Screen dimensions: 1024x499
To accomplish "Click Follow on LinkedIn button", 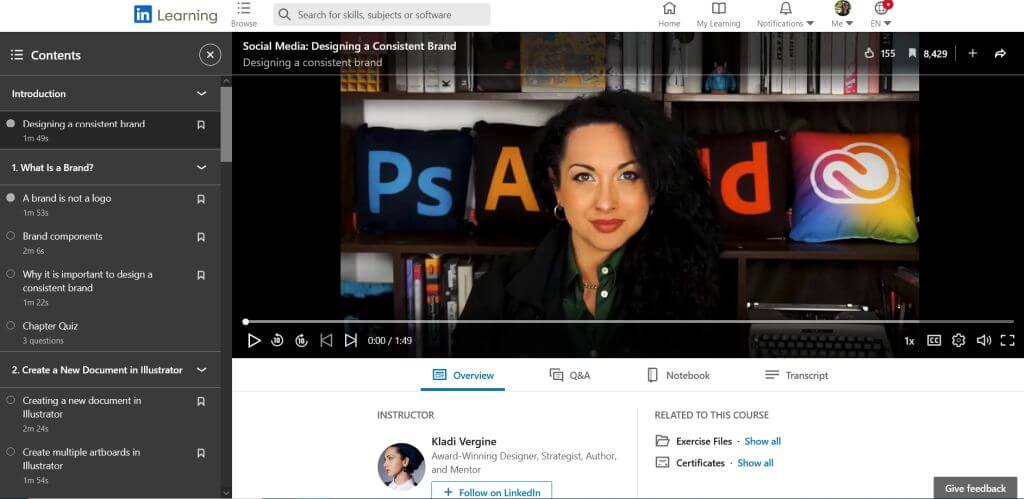I will (491, 491).
